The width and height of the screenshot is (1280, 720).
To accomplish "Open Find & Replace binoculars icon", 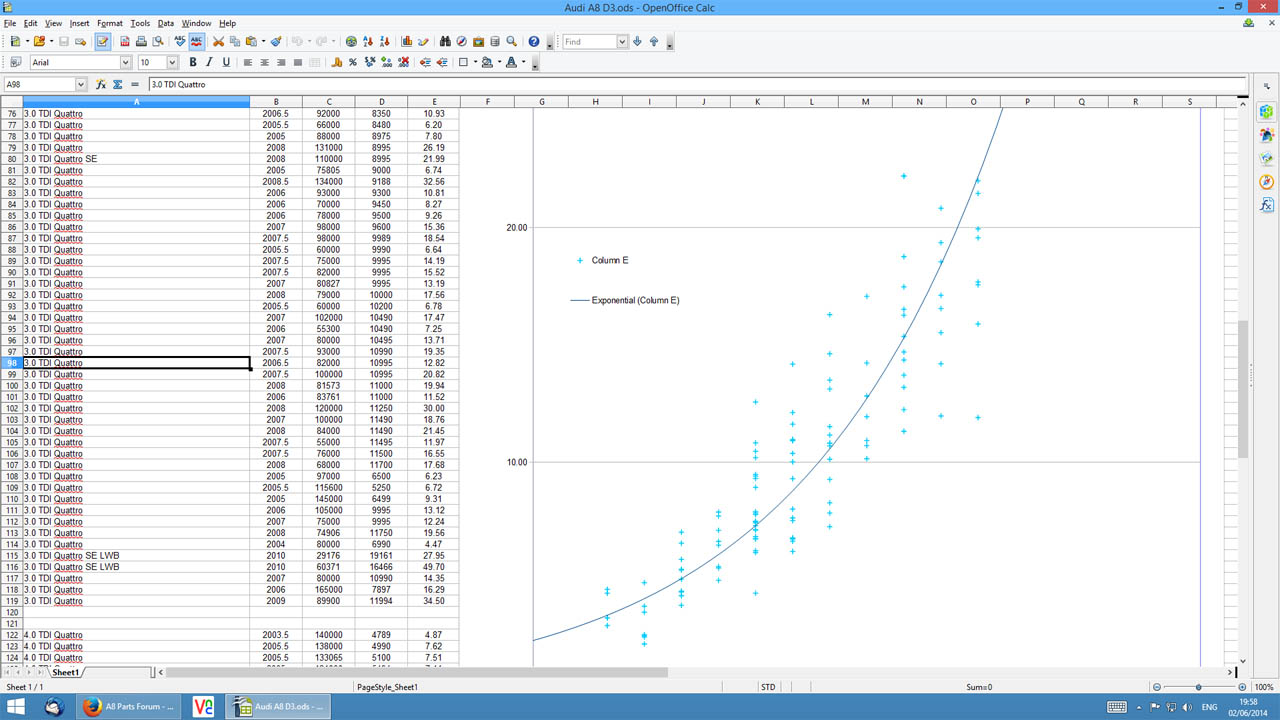I will (445, 42).
